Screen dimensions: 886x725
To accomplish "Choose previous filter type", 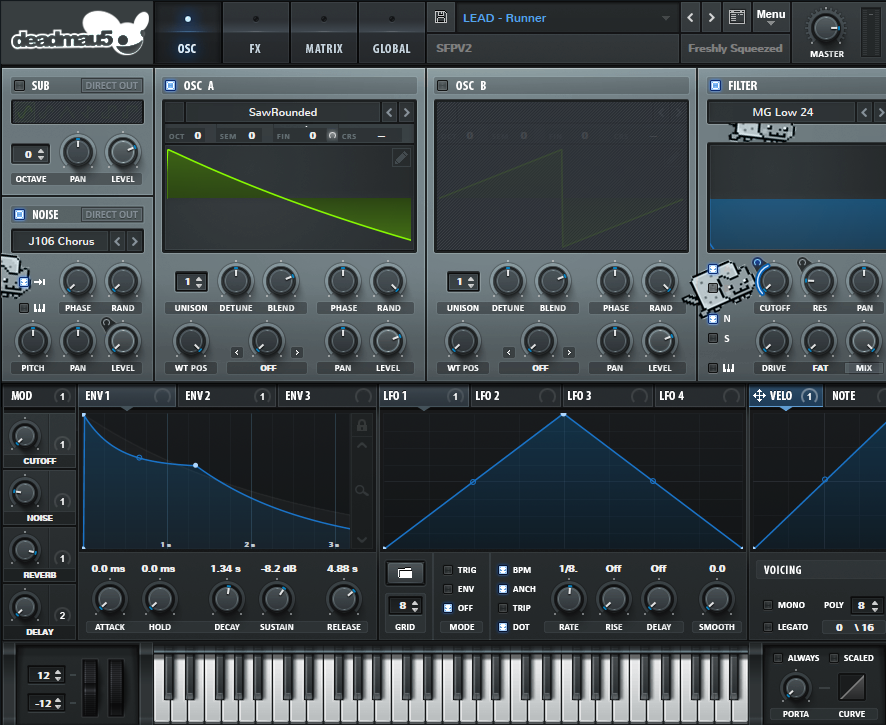I will pyautogui.click(x=864, y=112).
